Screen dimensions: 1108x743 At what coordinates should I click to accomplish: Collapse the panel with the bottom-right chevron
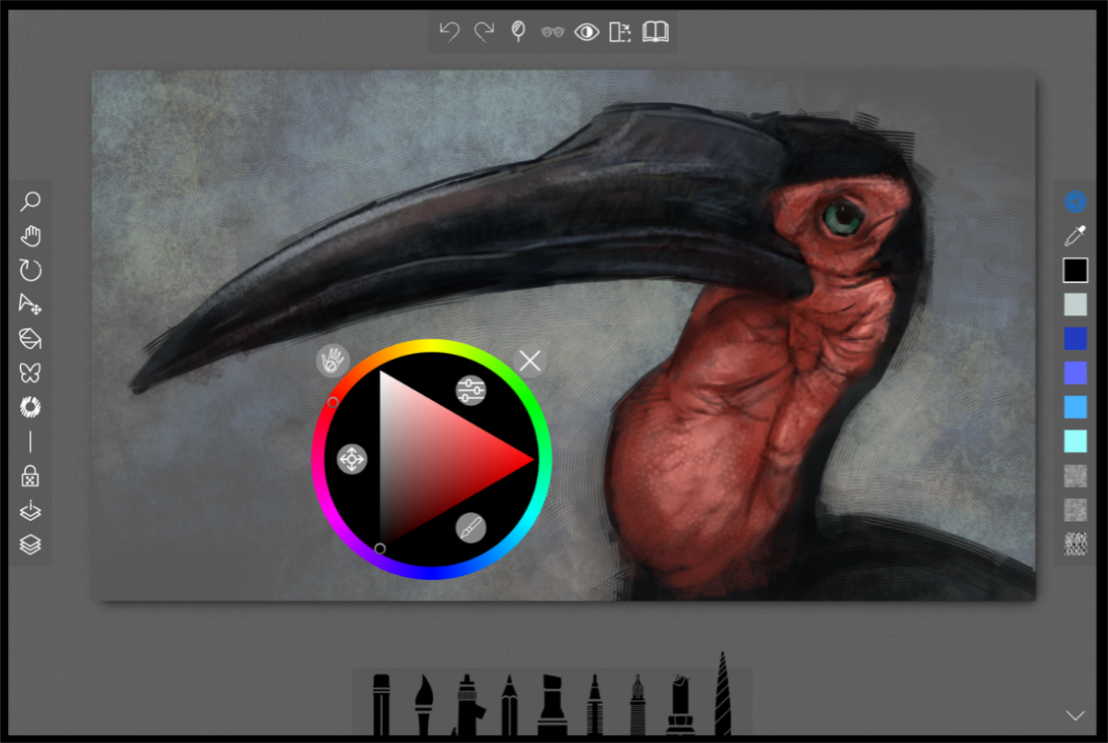click(1075, 715)
